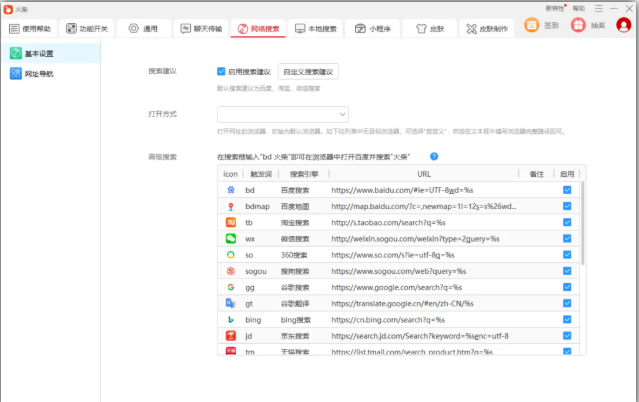Click the Google icon in the gg row
639x402 pixels.
pos(230,287)
